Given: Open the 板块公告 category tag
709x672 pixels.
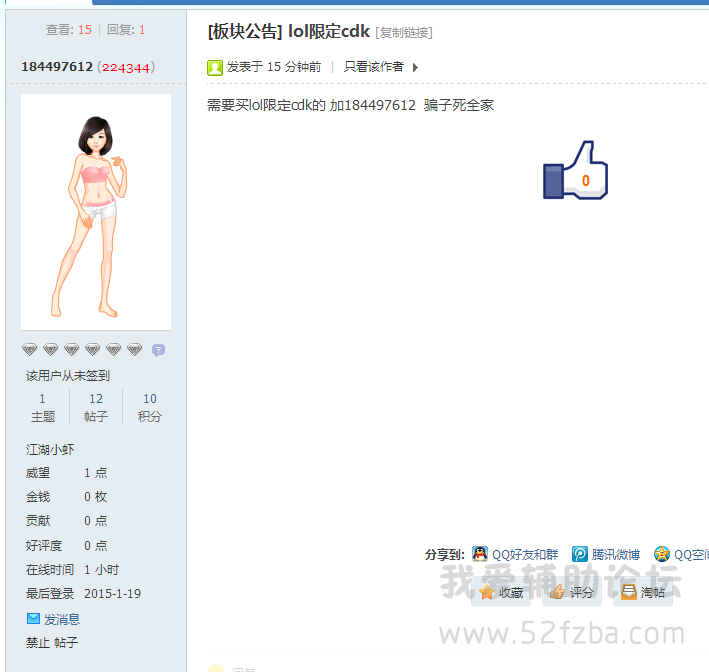Looking at the screenshot, I should pyautogui.click(x=244, y=32).
